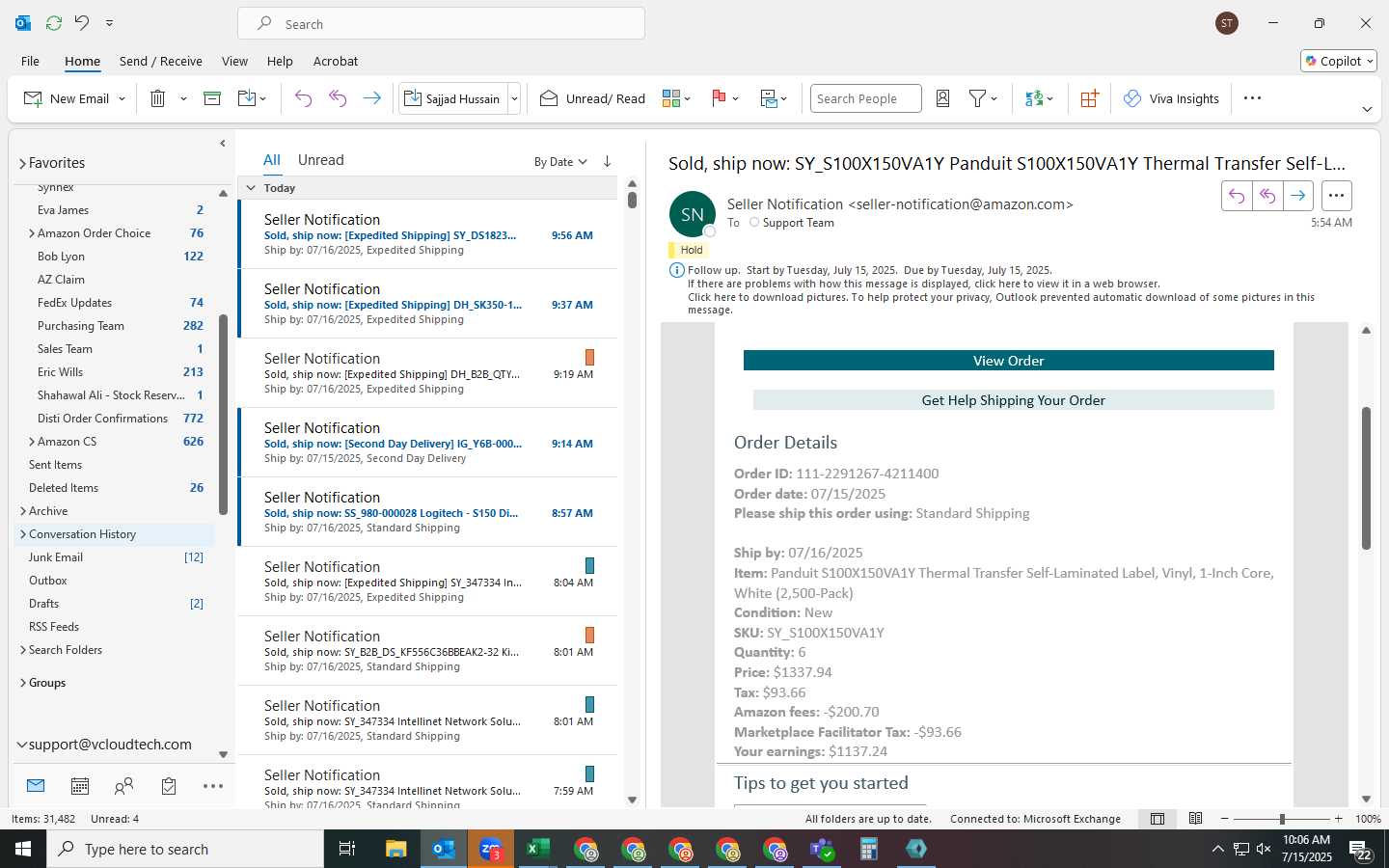Open the Help tab
Viewport: 1389px width, 868px height.
[x=280, y=61]
